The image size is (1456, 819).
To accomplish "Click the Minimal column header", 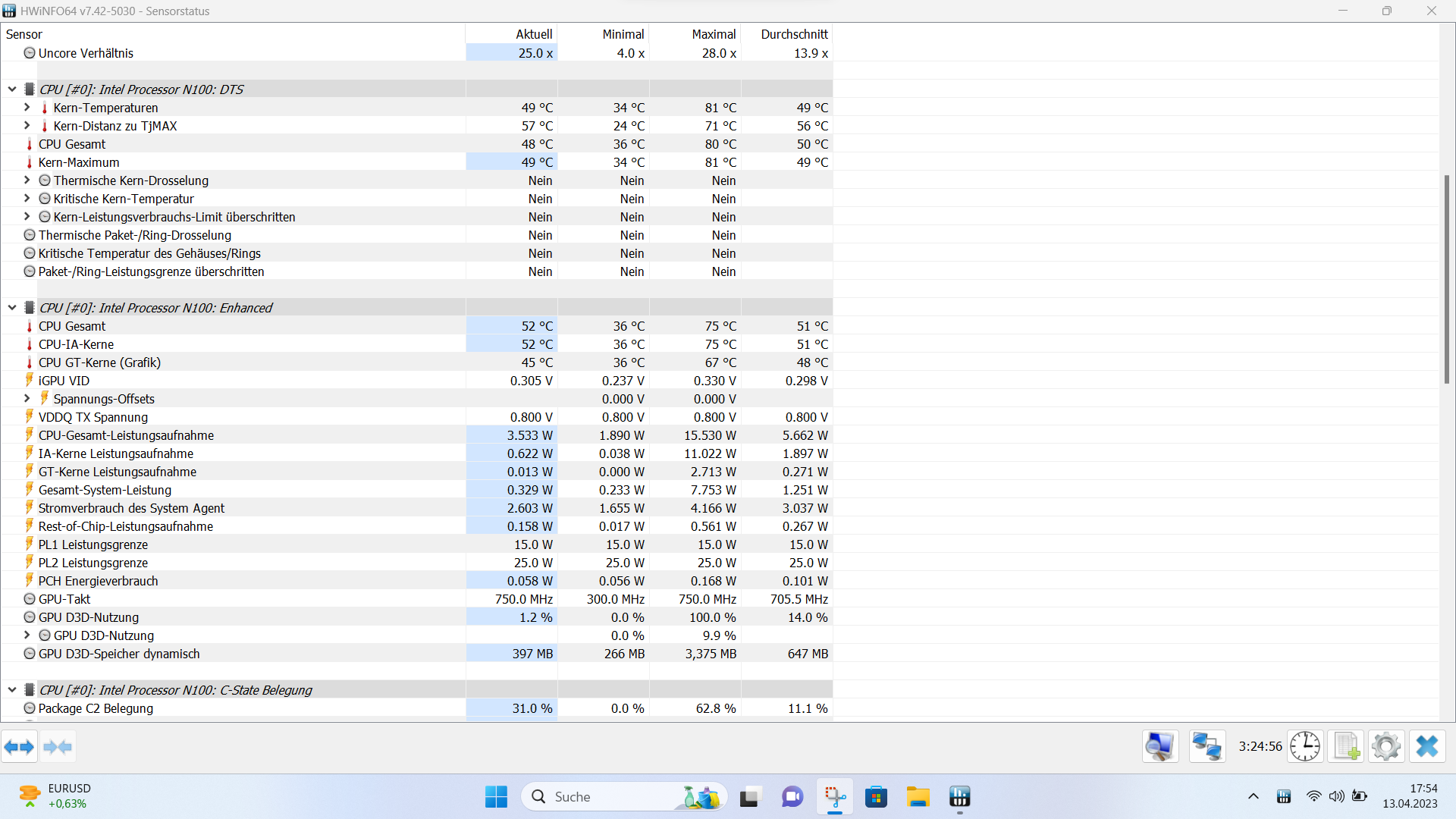I will [603, 34].
